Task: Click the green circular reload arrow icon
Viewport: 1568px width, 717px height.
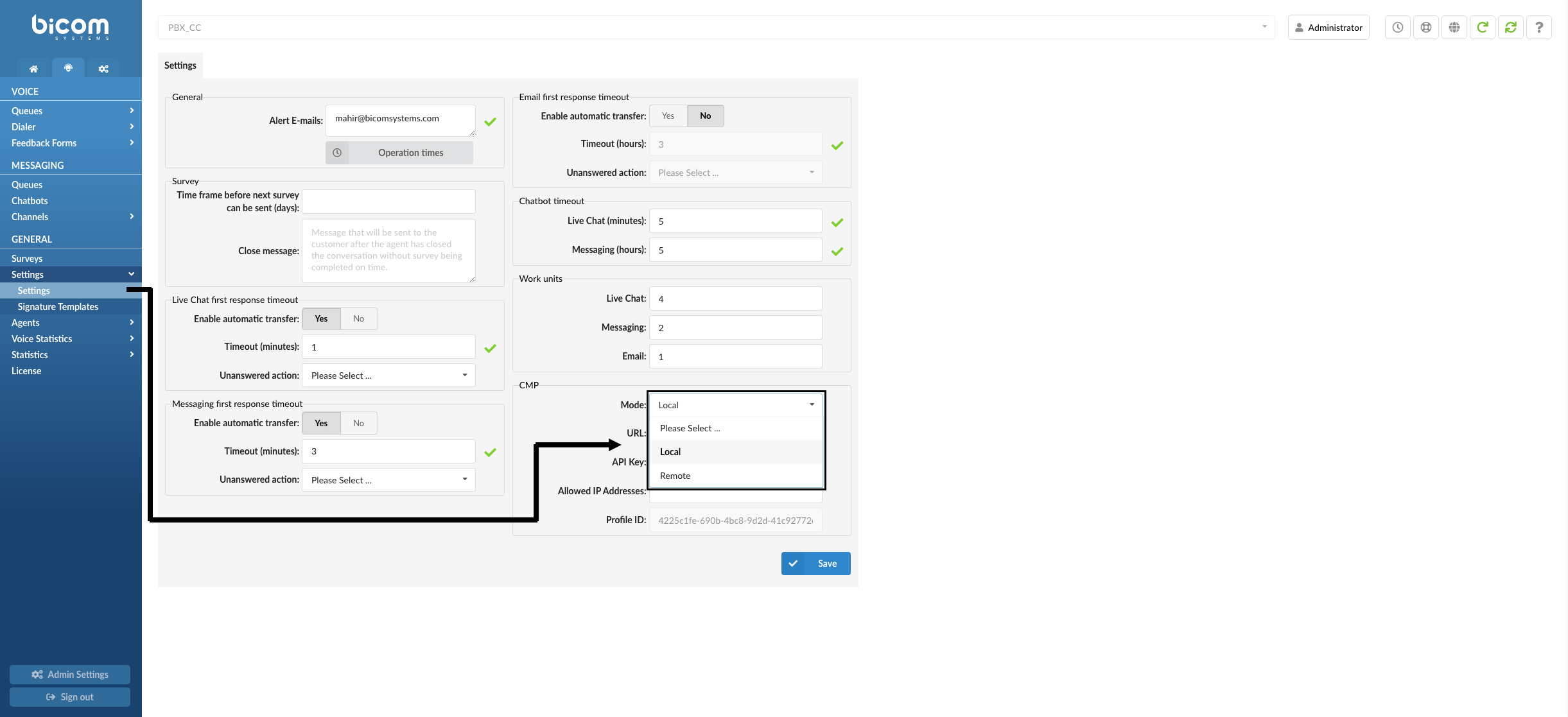Action: [1482, 28]
